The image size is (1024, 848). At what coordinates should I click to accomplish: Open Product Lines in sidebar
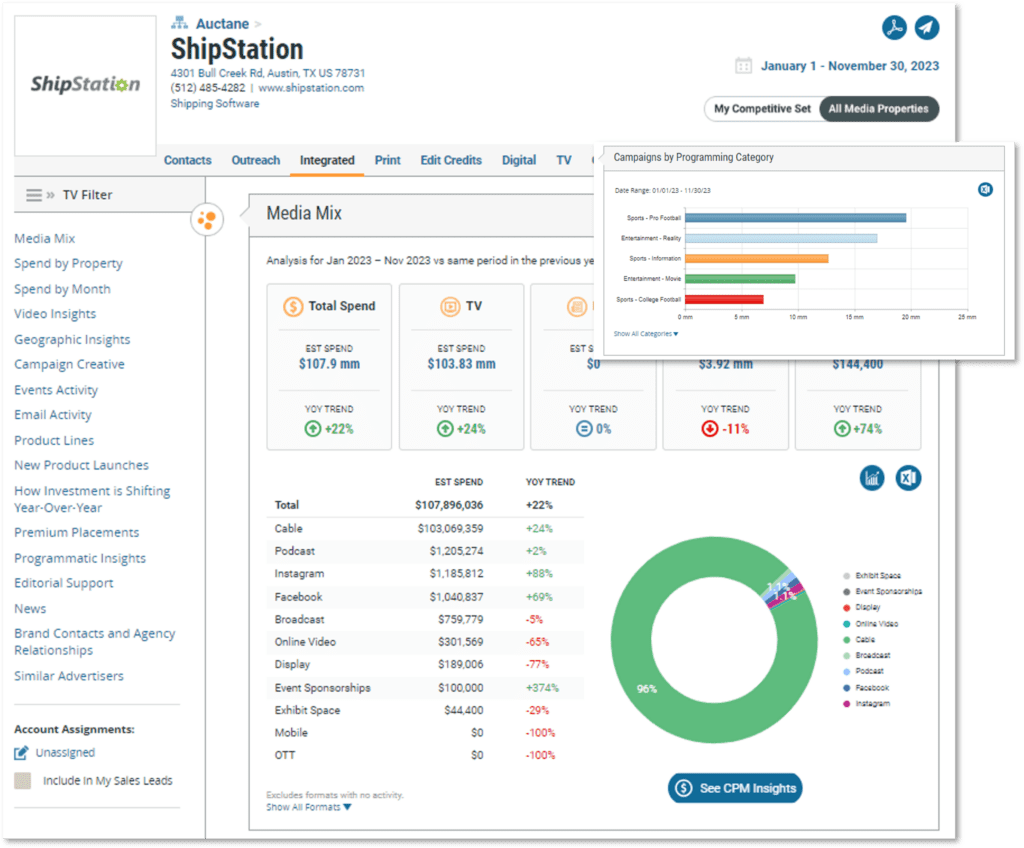tap(54, 440)
